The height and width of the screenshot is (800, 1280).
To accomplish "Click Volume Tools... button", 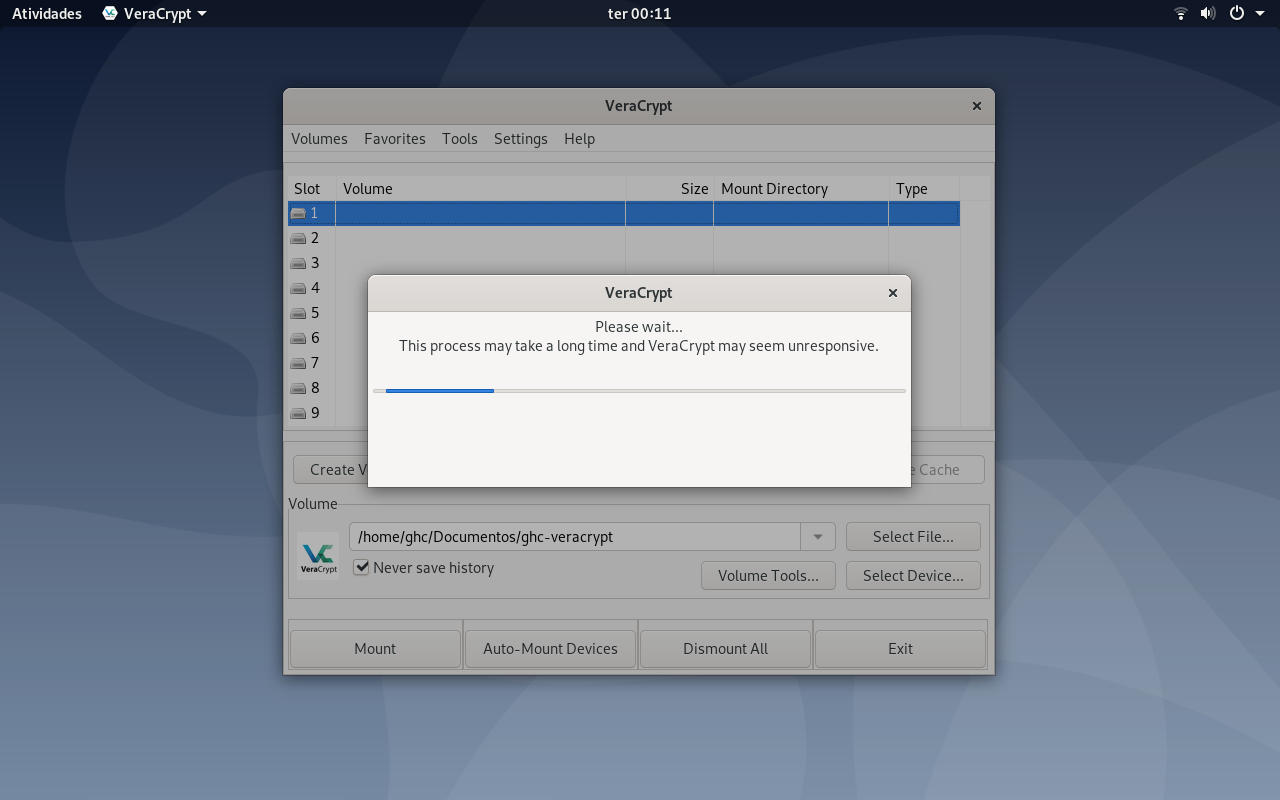I will point(769,576).
